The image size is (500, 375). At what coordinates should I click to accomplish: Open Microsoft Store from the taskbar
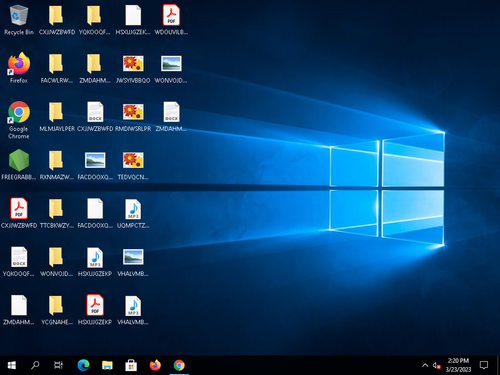point(131,365)
